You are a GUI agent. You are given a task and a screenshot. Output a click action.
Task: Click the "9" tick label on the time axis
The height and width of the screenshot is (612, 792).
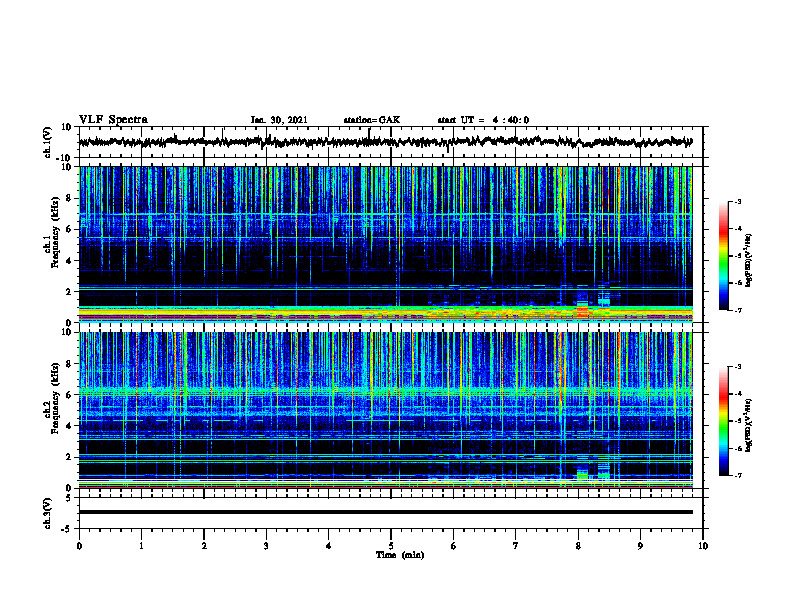640,546
